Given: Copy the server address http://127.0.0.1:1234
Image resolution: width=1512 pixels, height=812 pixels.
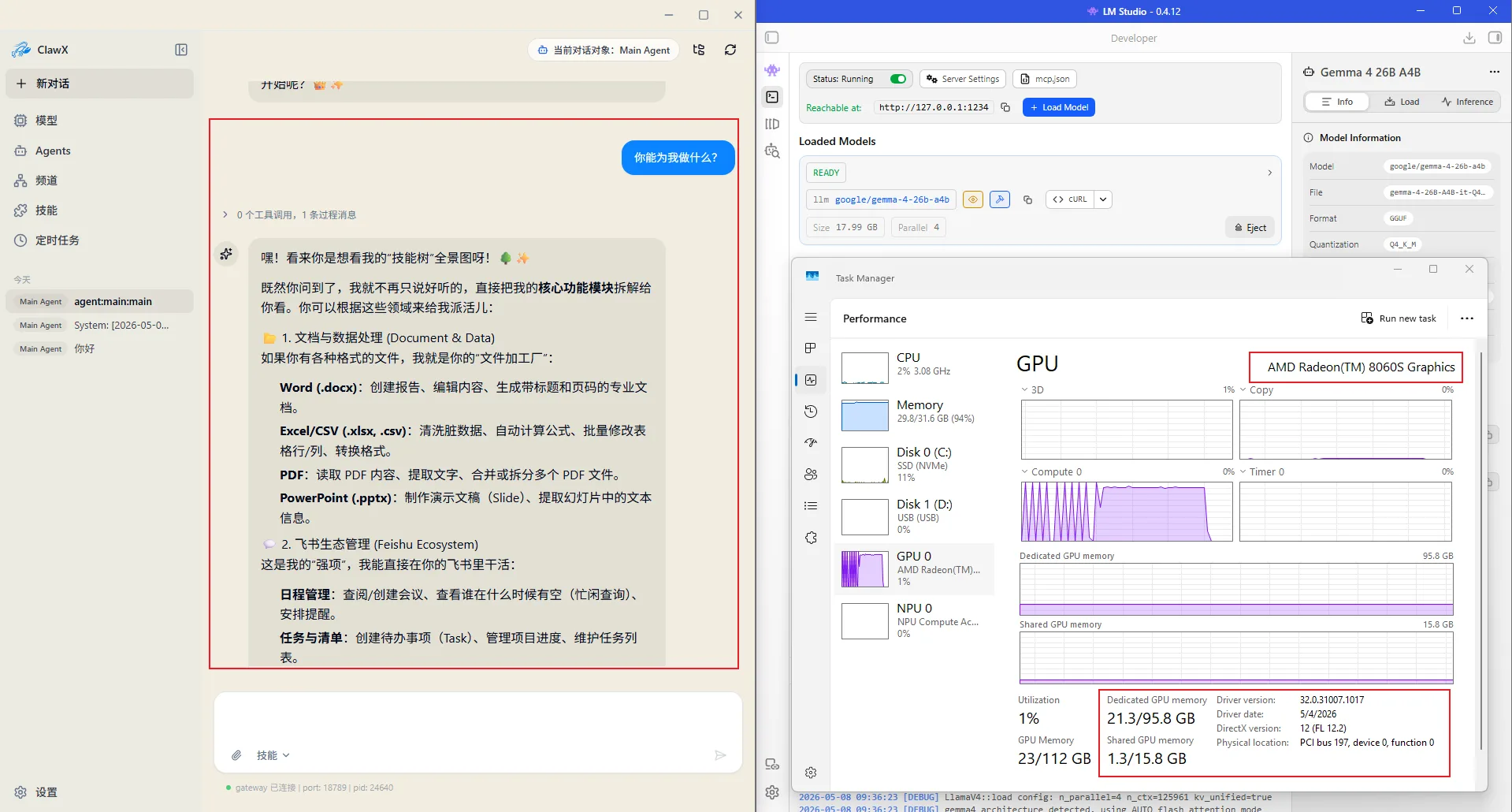Looking at the screenshot, I should 1005,107.
